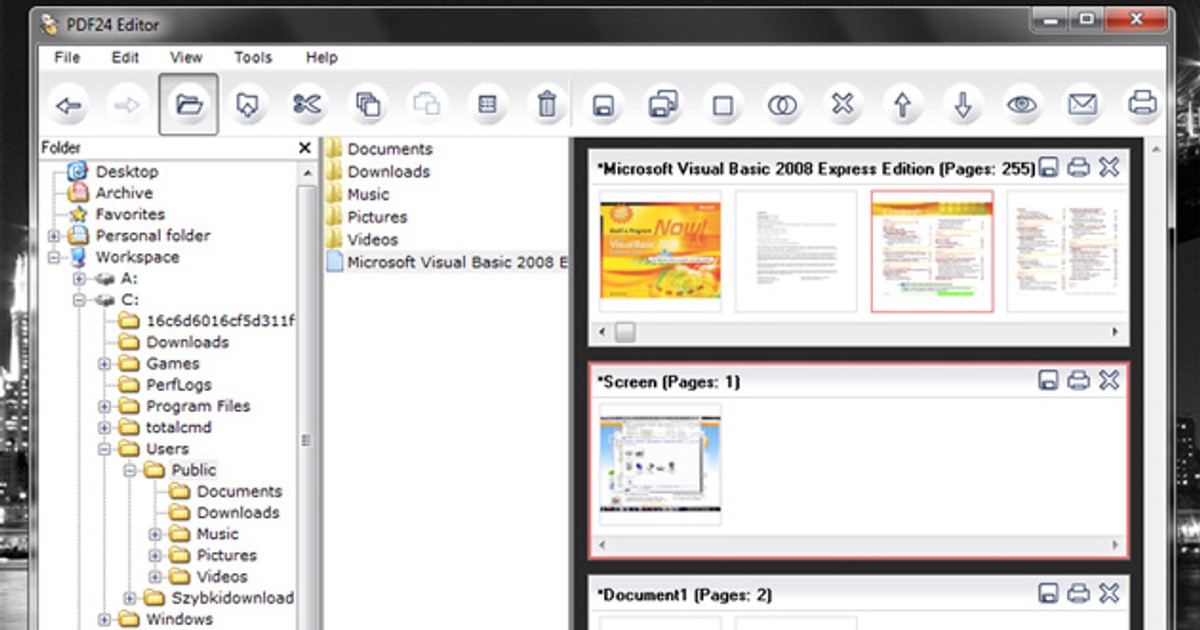Select Desktop in folder tree
Screen dimensions: 1200x630
click(127, 172)
